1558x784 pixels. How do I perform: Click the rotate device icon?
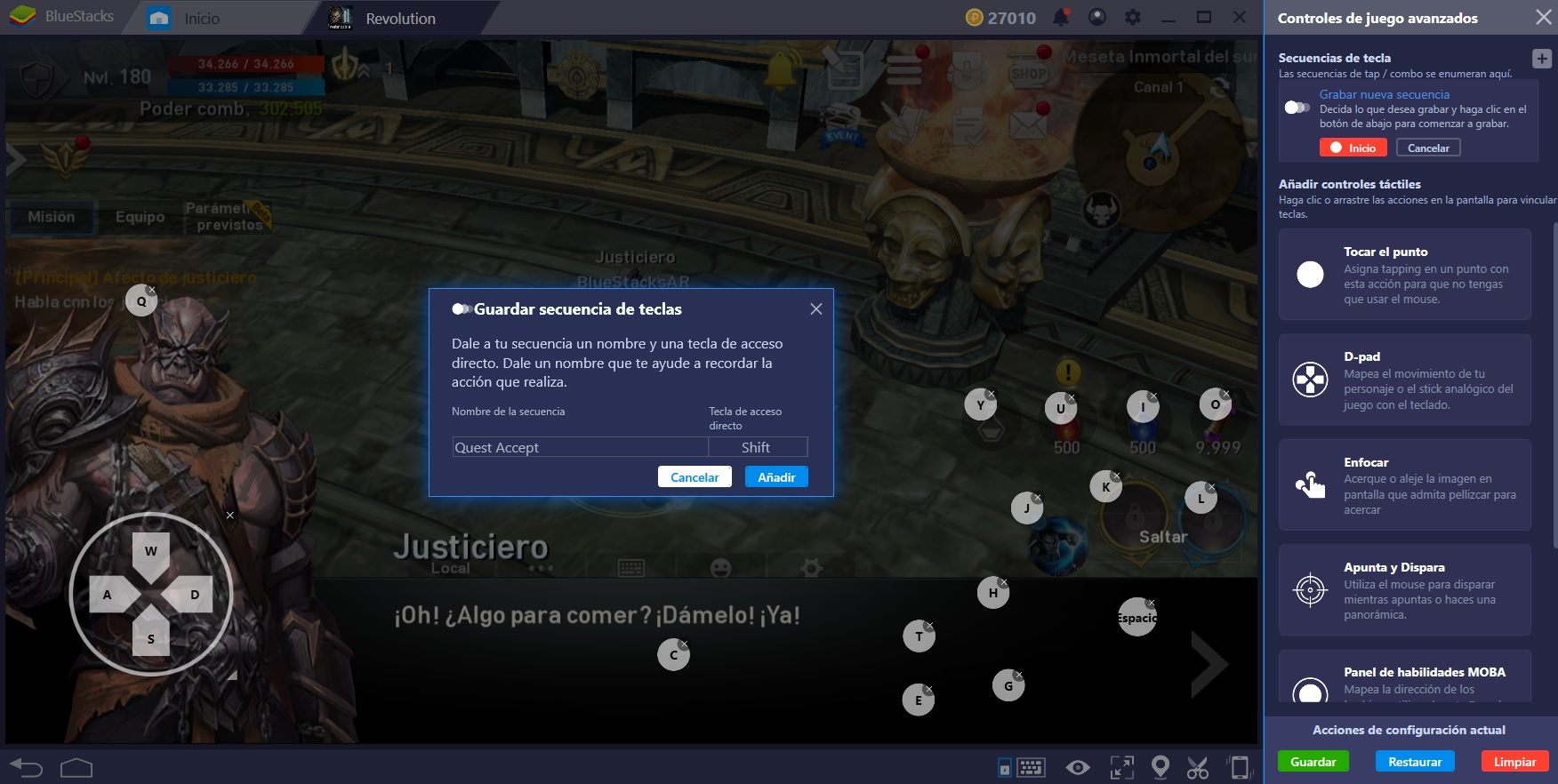click(1240, 767)
